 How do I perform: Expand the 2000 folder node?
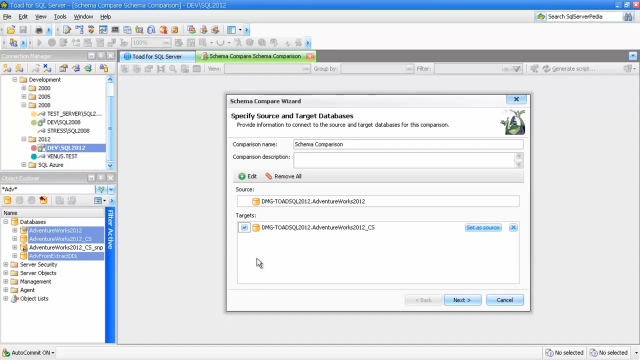[24, 88]
